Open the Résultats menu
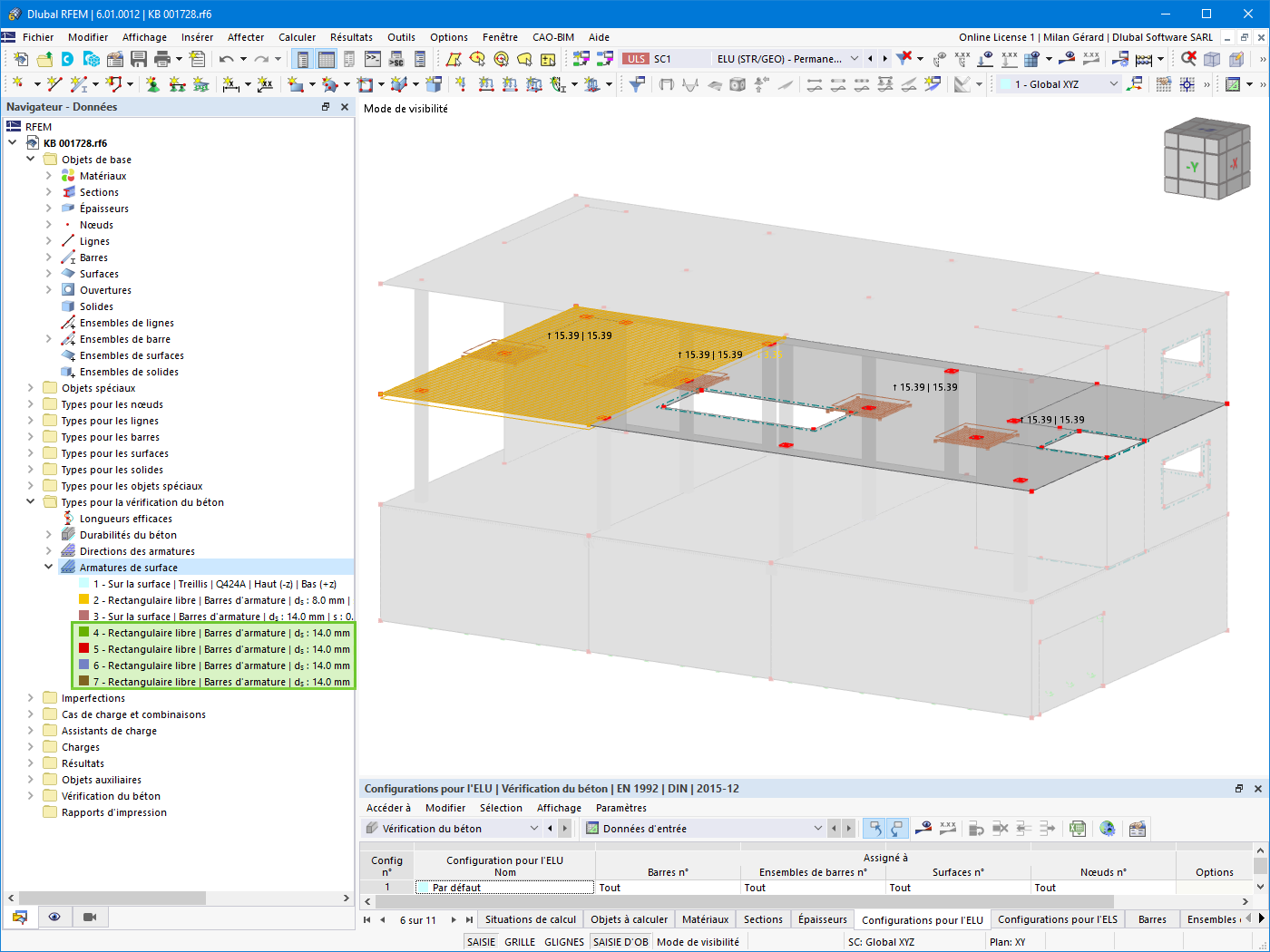Viewport: 1270px width, 952px height. [351, 37]
